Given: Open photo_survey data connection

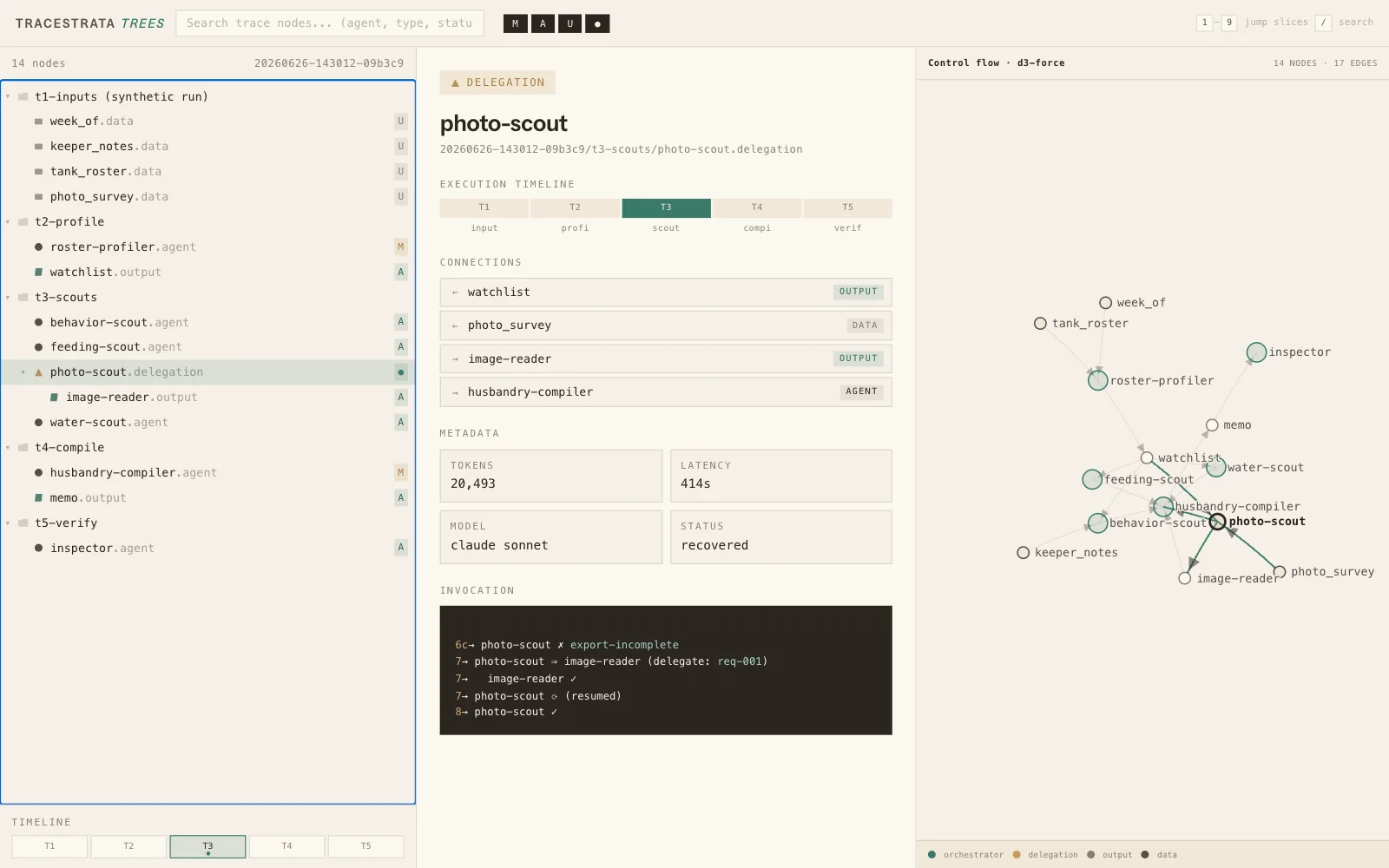Looking at the screenshot, I should click(x=666, y=325).
